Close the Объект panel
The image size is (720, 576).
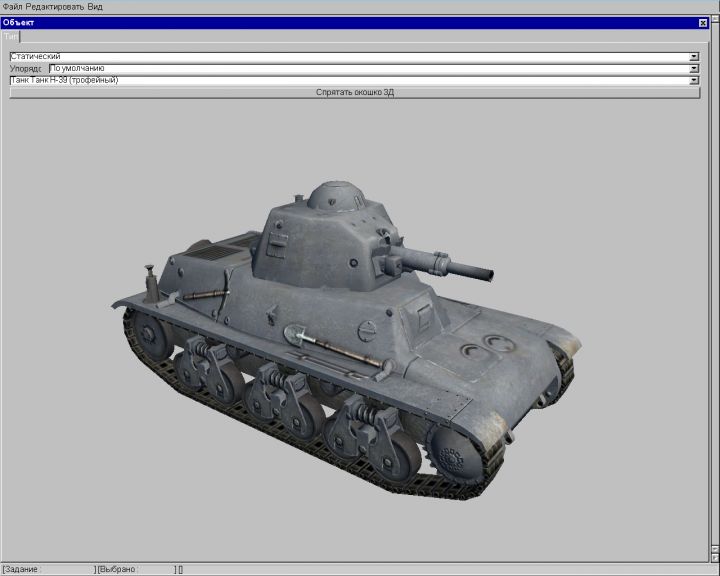(702, 22)
